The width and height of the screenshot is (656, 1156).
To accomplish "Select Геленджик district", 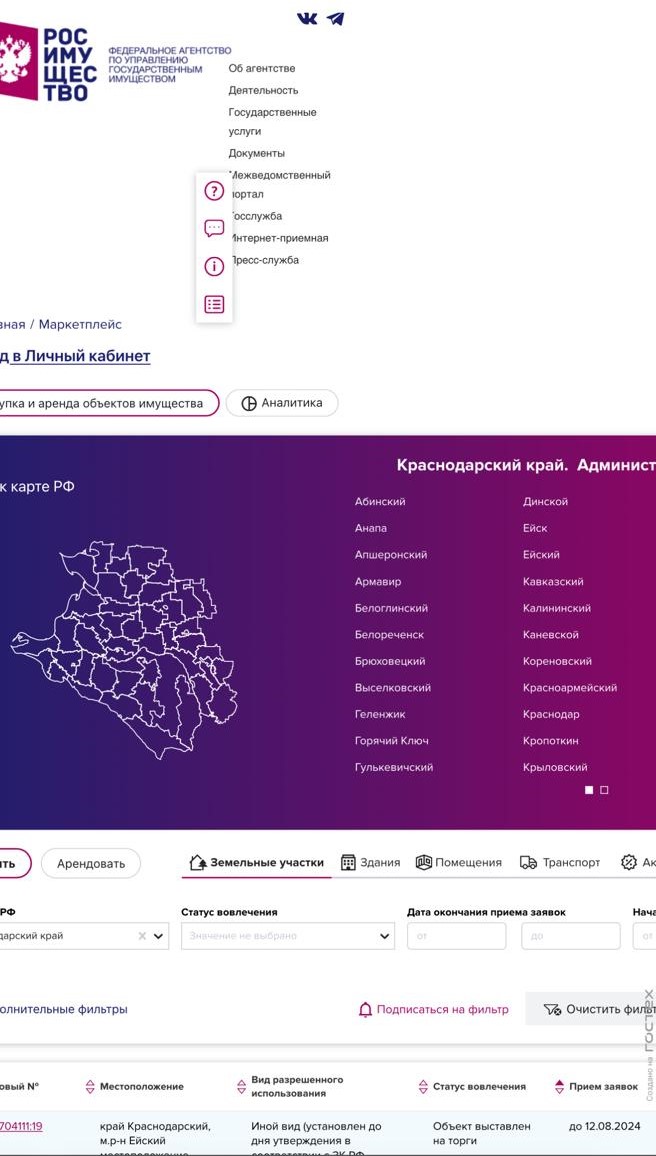I will 380,714.
